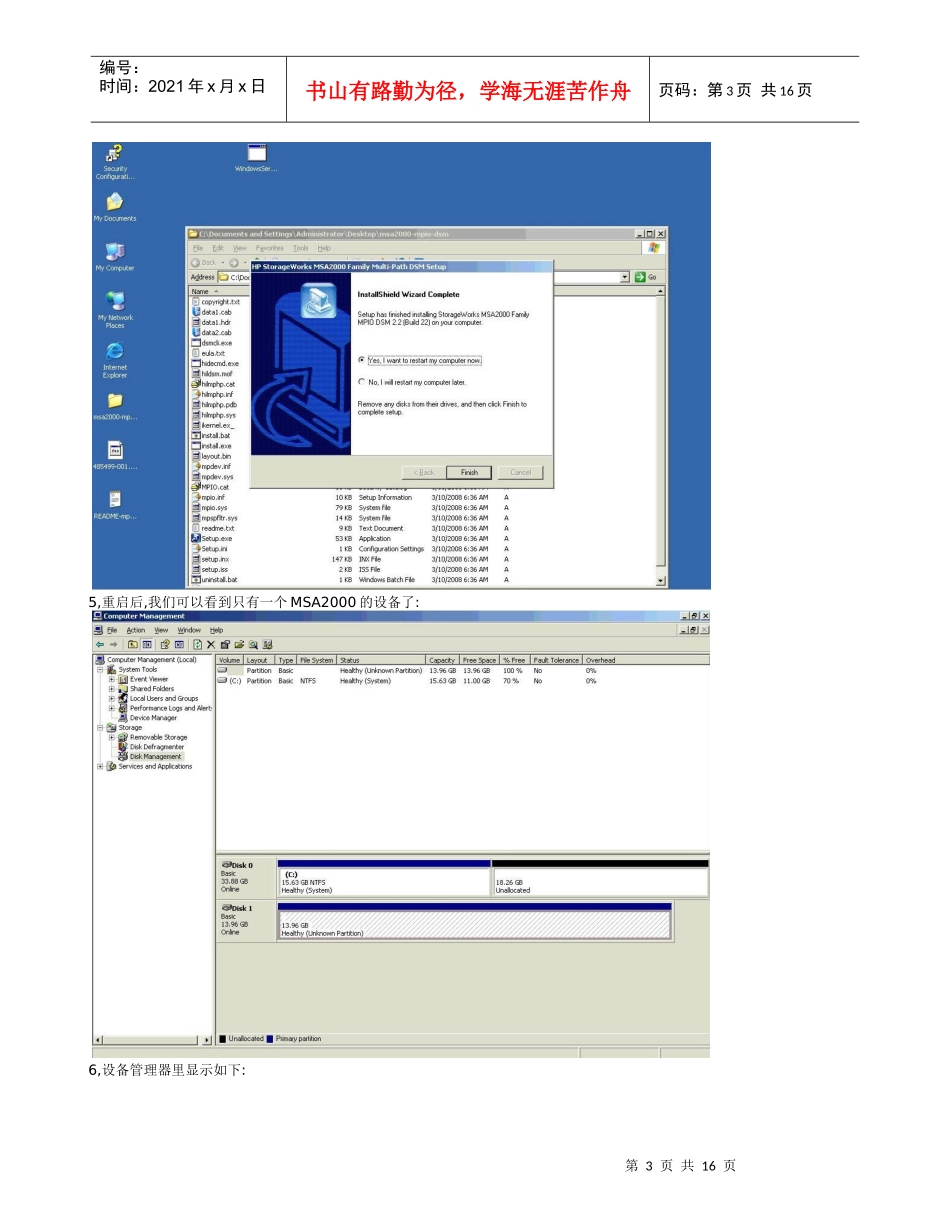Screen dimensions: 950x1230
Task: Select the C: volume icon in volume list
Action: pos(222,680)
